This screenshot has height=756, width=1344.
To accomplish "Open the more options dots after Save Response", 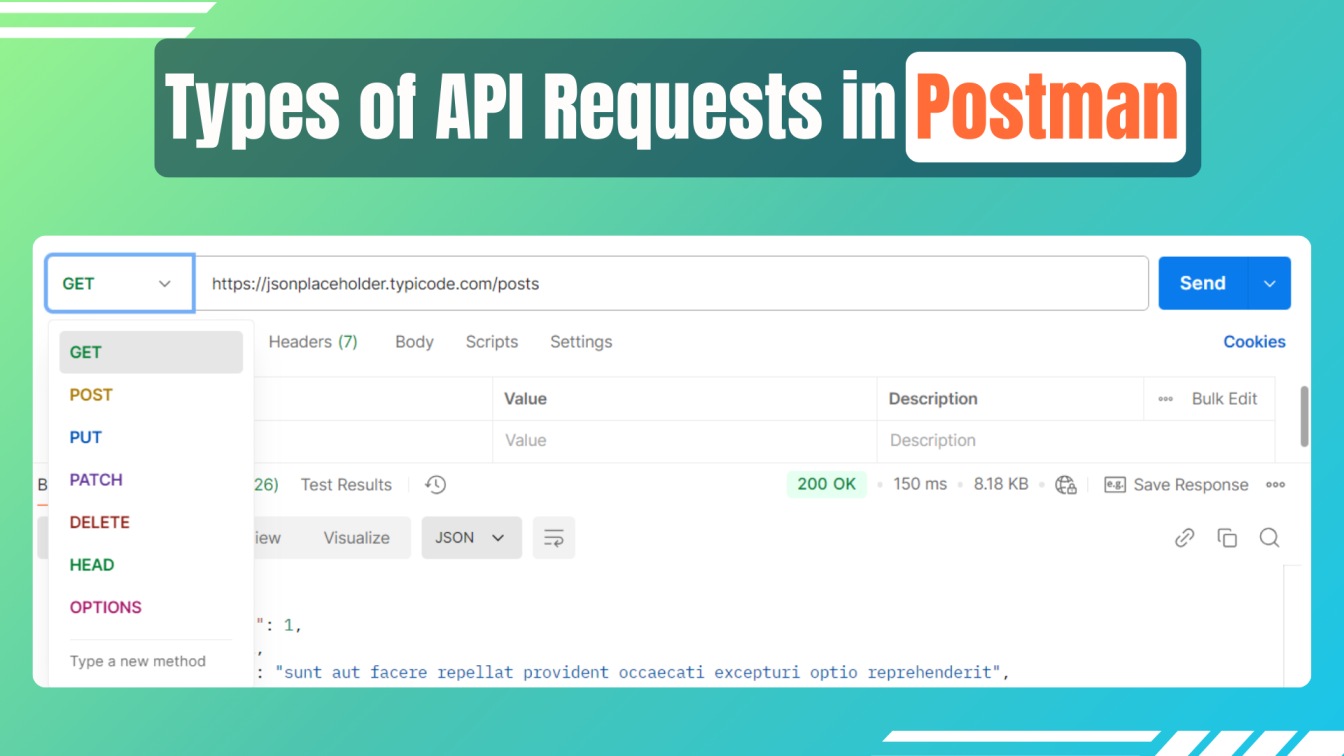I will (1275, 485).
